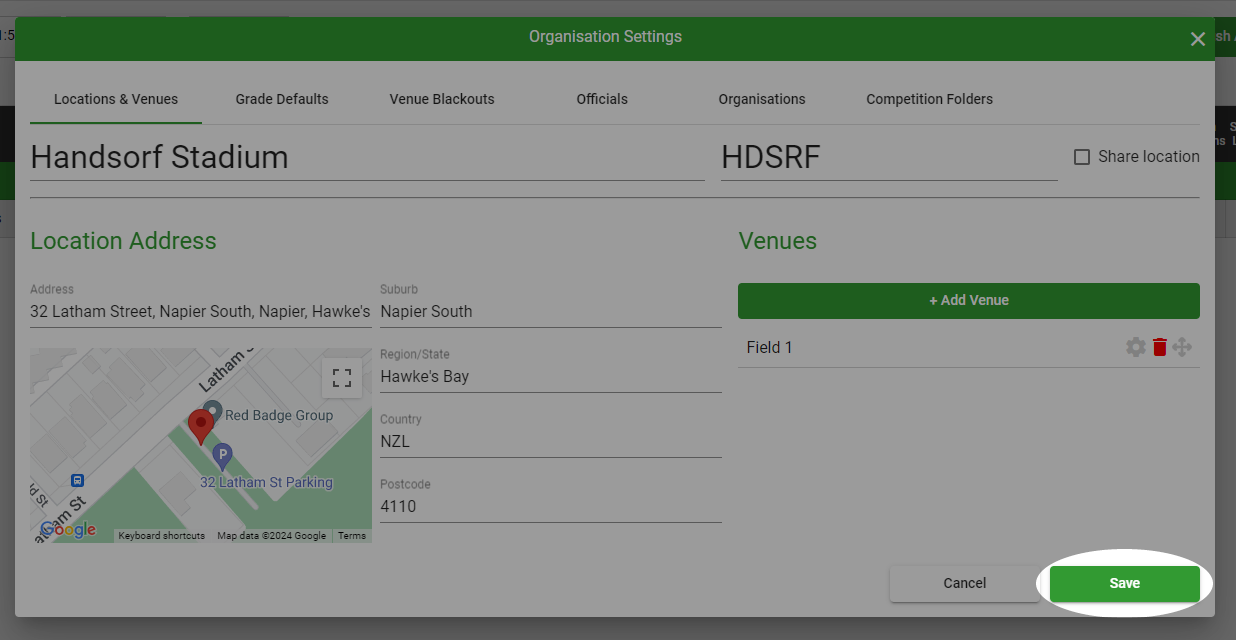This screenshot has height=640, width=1236.
Task: Click the Red Badge Group map marker
Action: [x=212, y=411]
